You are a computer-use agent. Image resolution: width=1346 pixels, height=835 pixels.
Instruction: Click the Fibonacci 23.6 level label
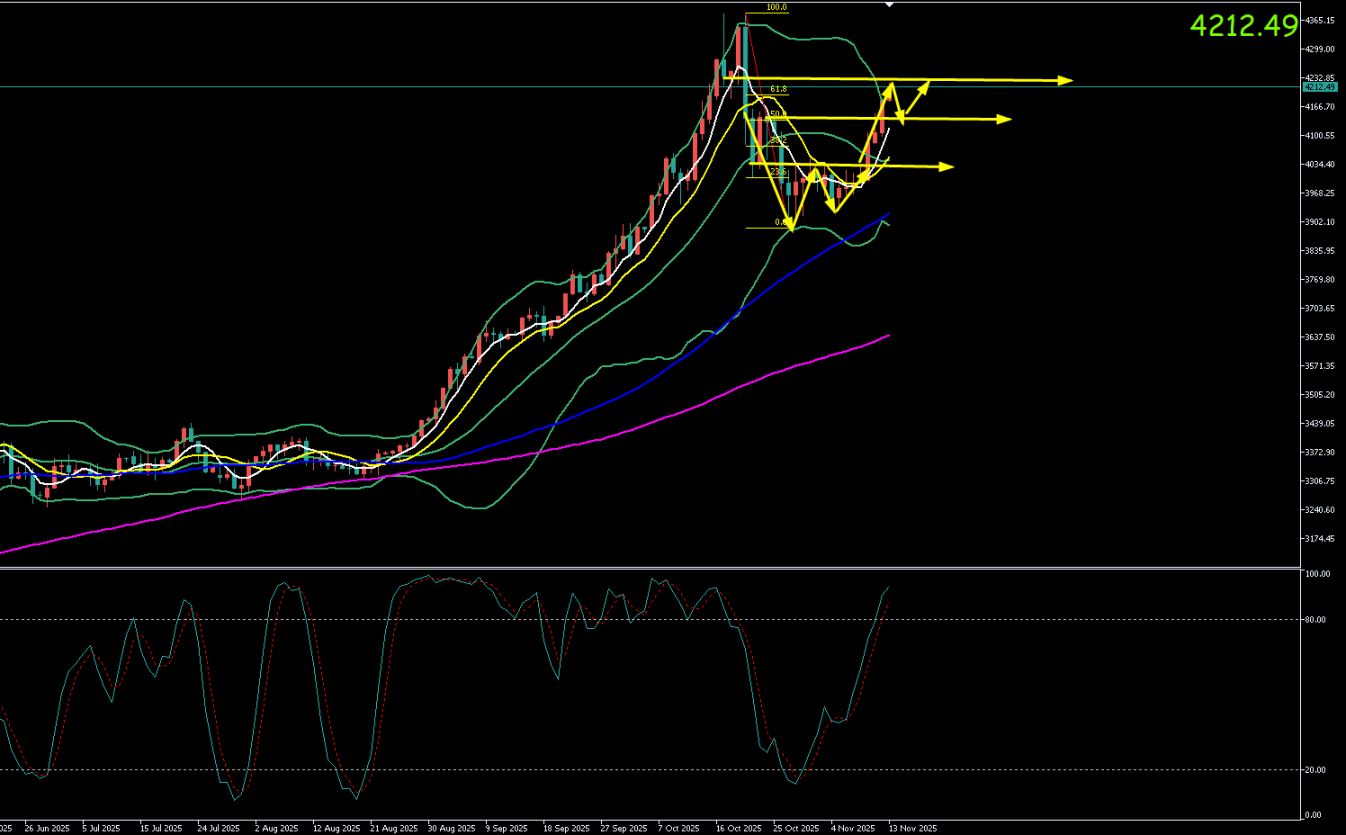pos(778,172)
